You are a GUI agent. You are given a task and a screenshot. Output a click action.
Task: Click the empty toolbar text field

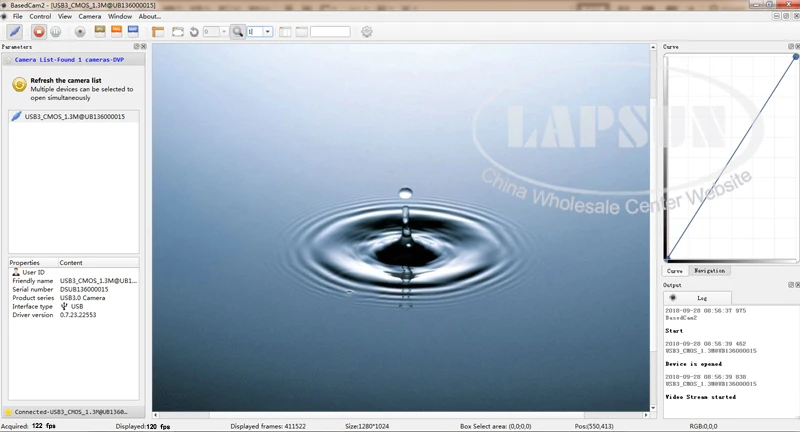pyautogui.click(x=330, y=32)
